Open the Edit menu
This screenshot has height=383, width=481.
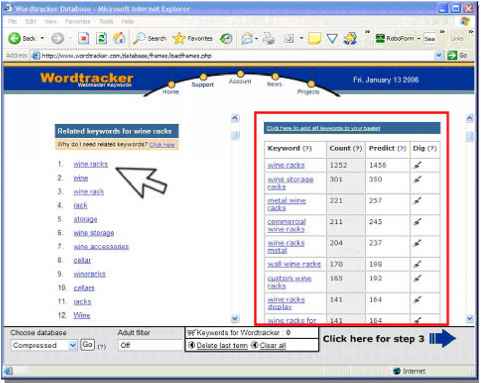tap(30, 21)
